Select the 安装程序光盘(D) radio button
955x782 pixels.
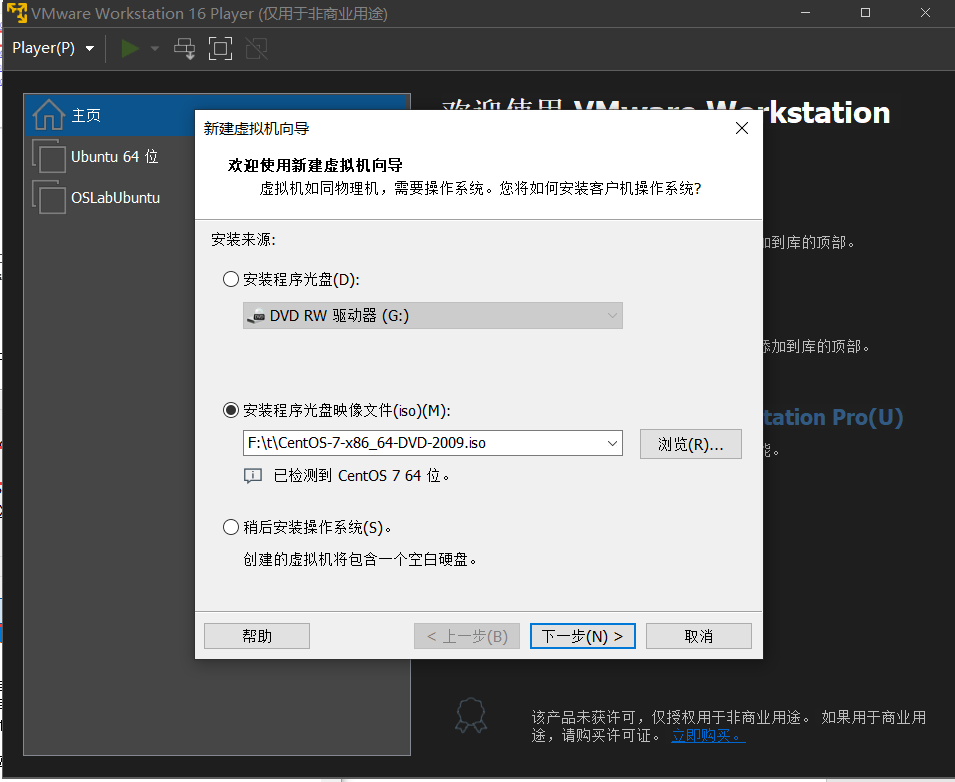tap(231, 279)
